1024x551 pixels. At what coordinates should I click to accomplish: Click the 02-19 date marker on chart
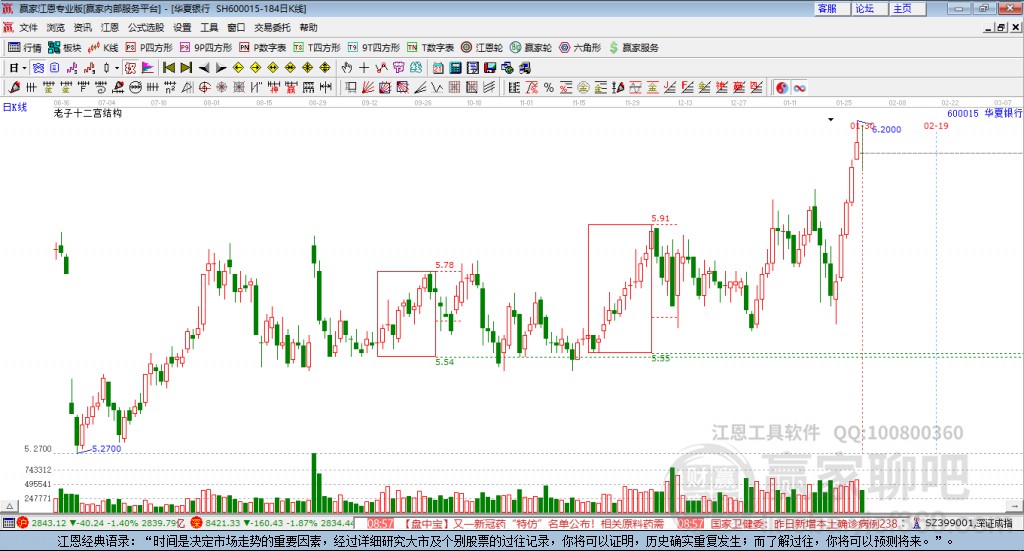coord(936,126)
